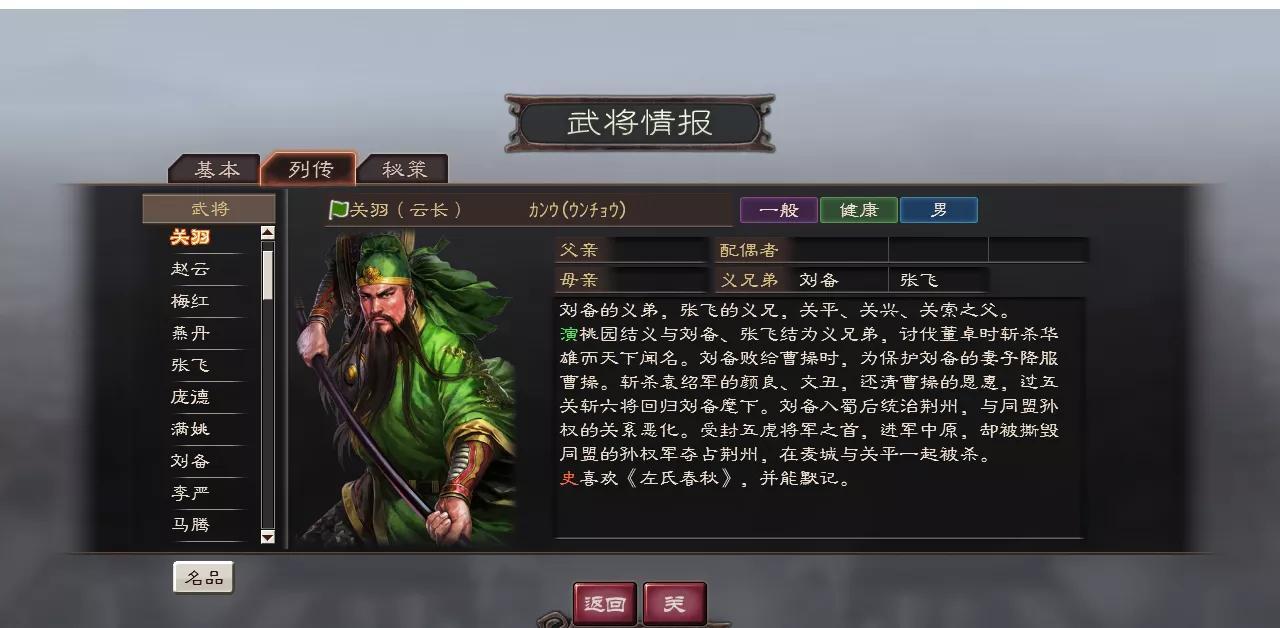
Task: Click the 名品 button
Action: [204, 577]
